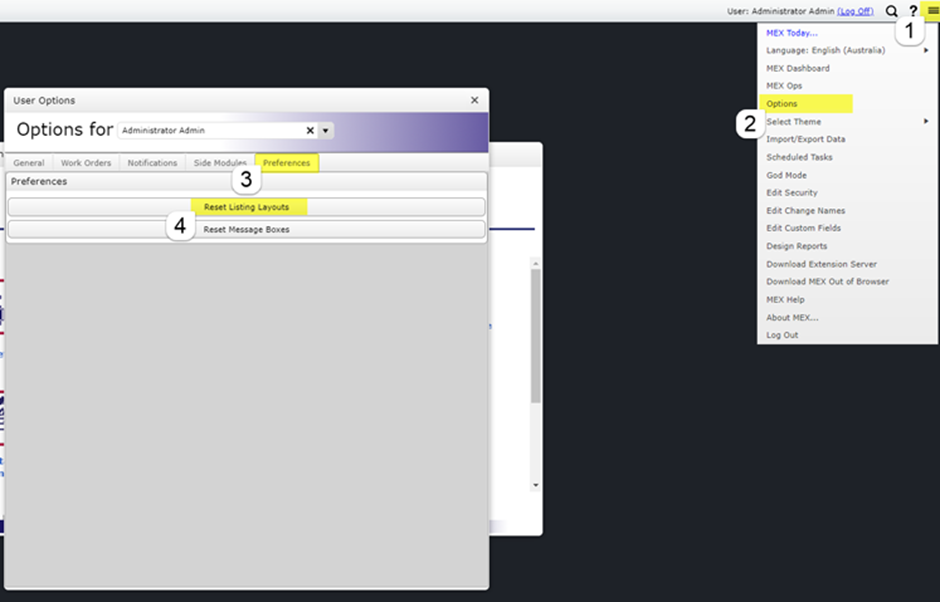This screenshot has width=940, height=602.
Task: Clear the selected user with X icon
Action: point(310,130)
